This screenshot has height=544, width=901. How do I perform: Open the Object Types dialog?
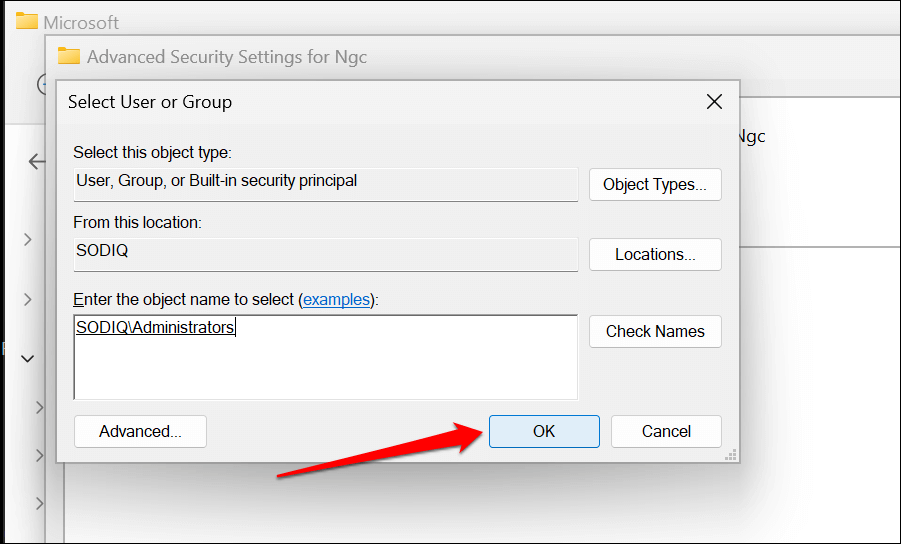(655, 185)
